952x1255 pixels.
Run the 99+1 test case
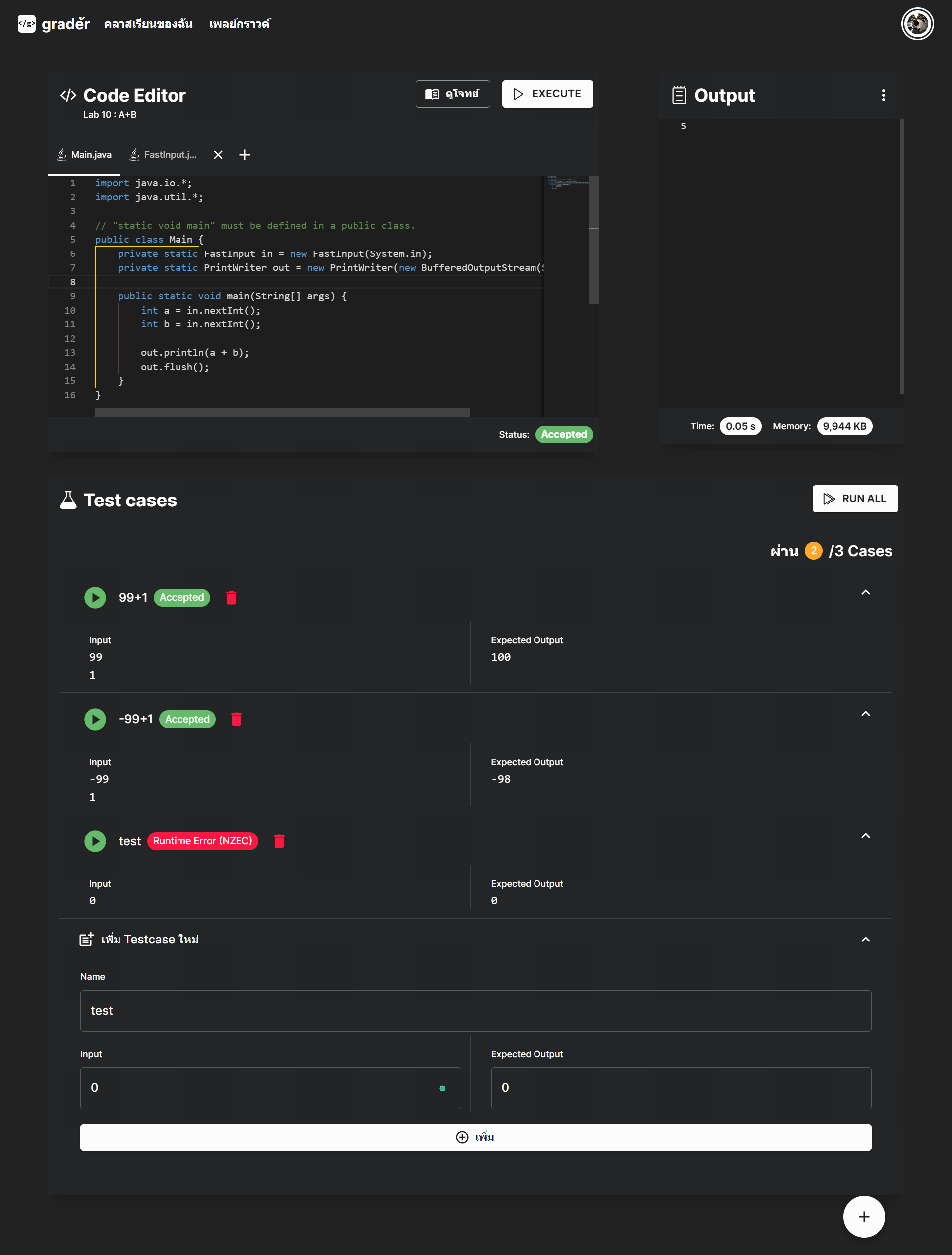pos(95,597)
